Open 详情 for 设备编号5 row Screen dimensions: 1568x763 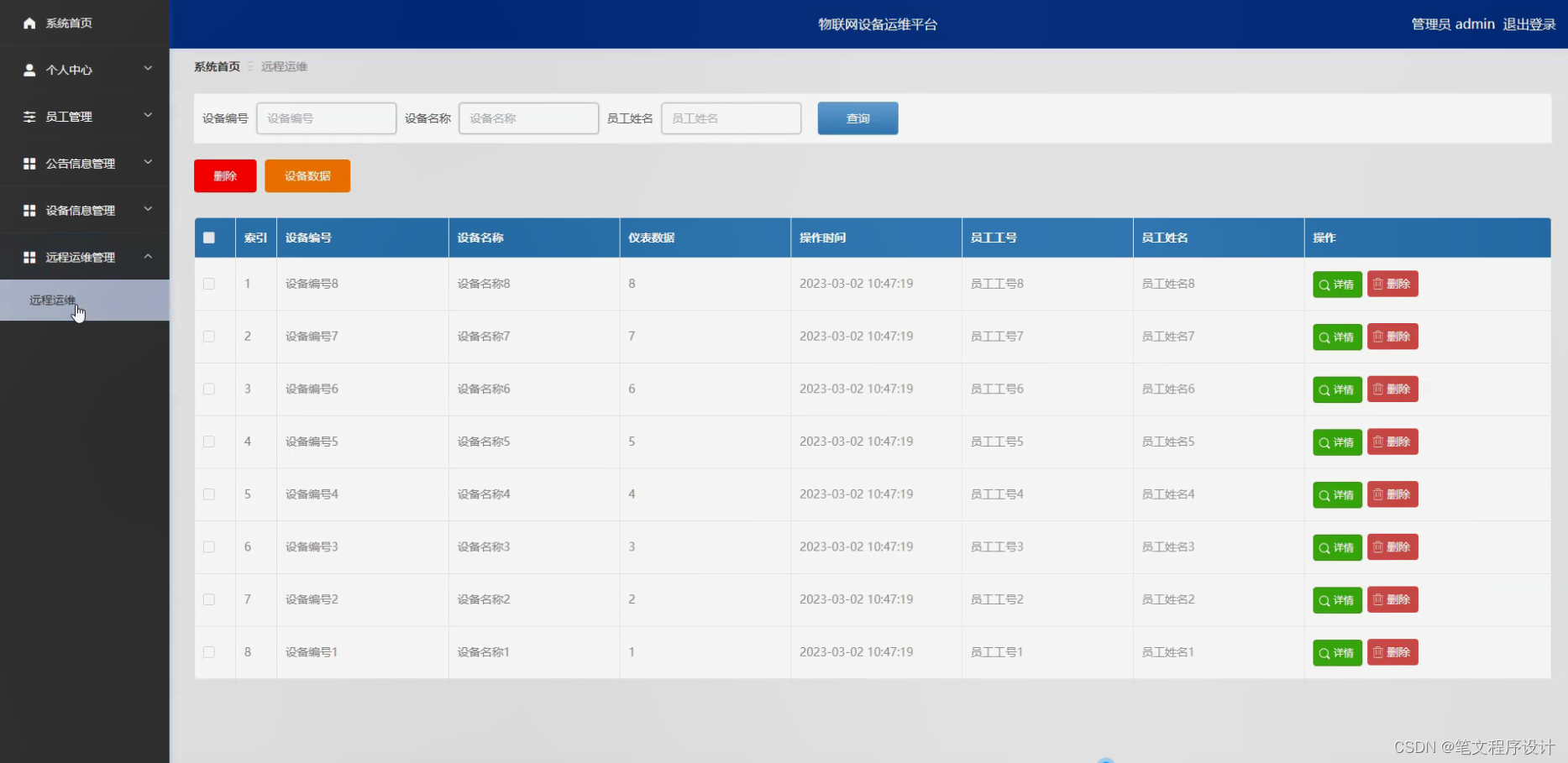click(x=1337, y=442)
